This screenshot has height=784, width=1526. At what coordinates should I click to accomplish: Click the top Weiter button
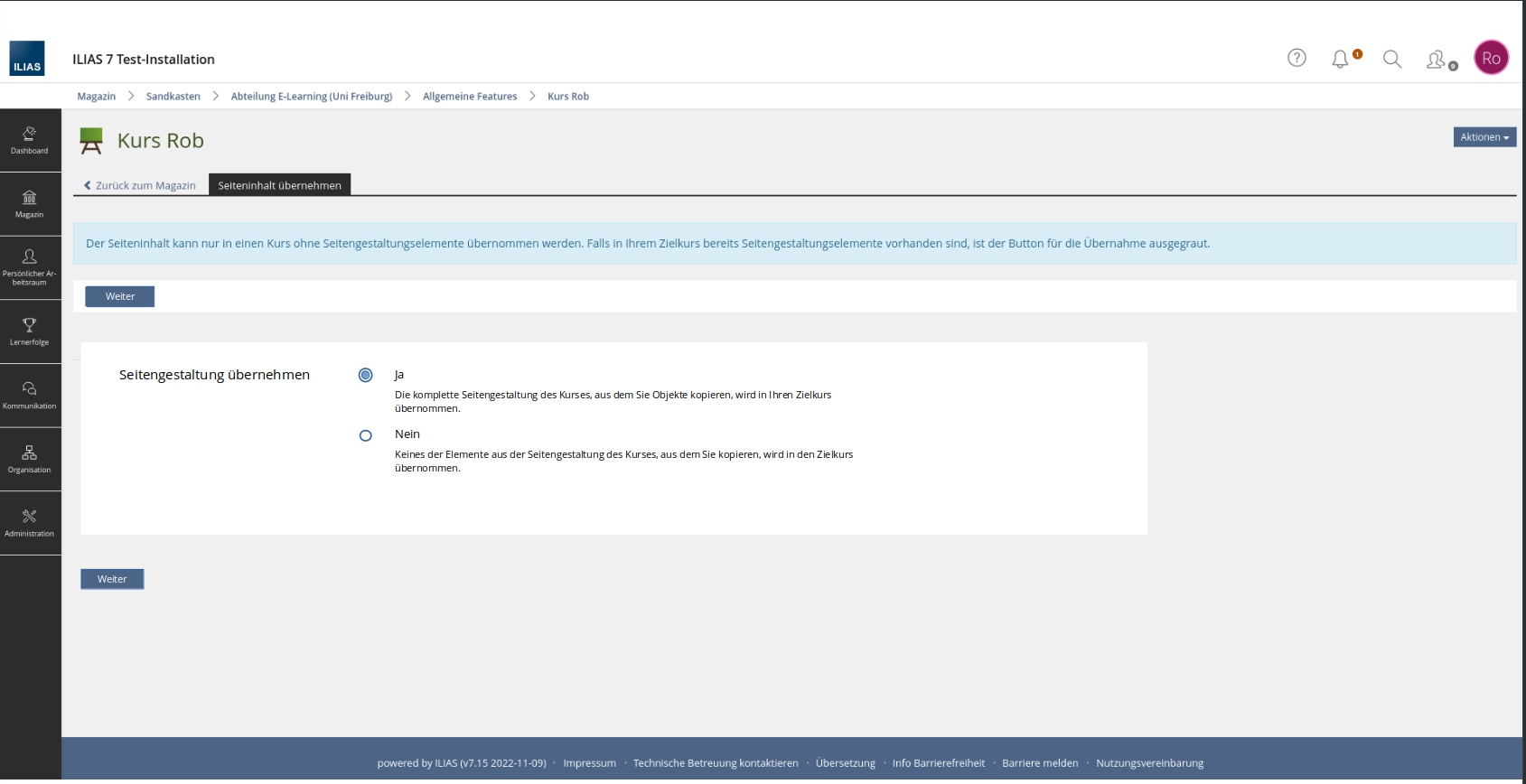point(119,296)
